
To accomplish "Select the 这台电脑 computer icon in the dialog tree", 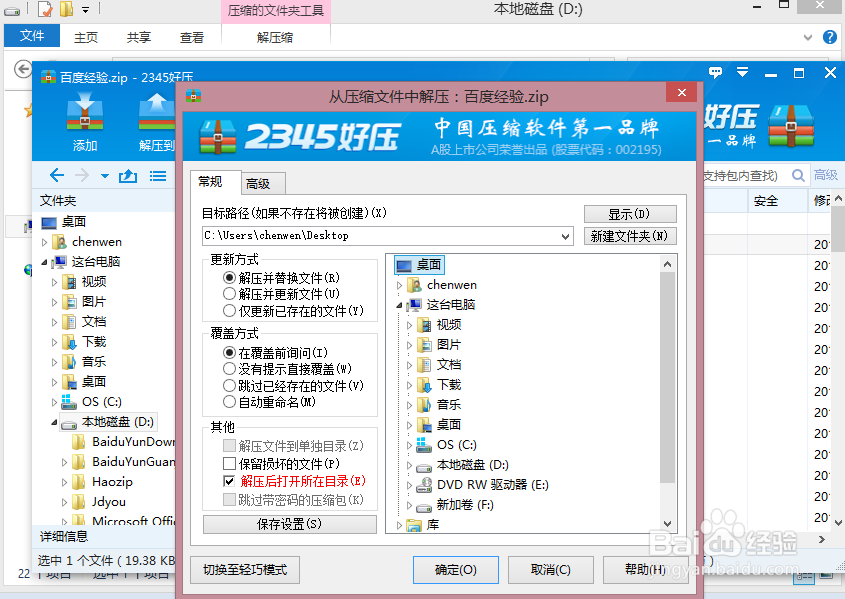I will click(x=414, y=305).
